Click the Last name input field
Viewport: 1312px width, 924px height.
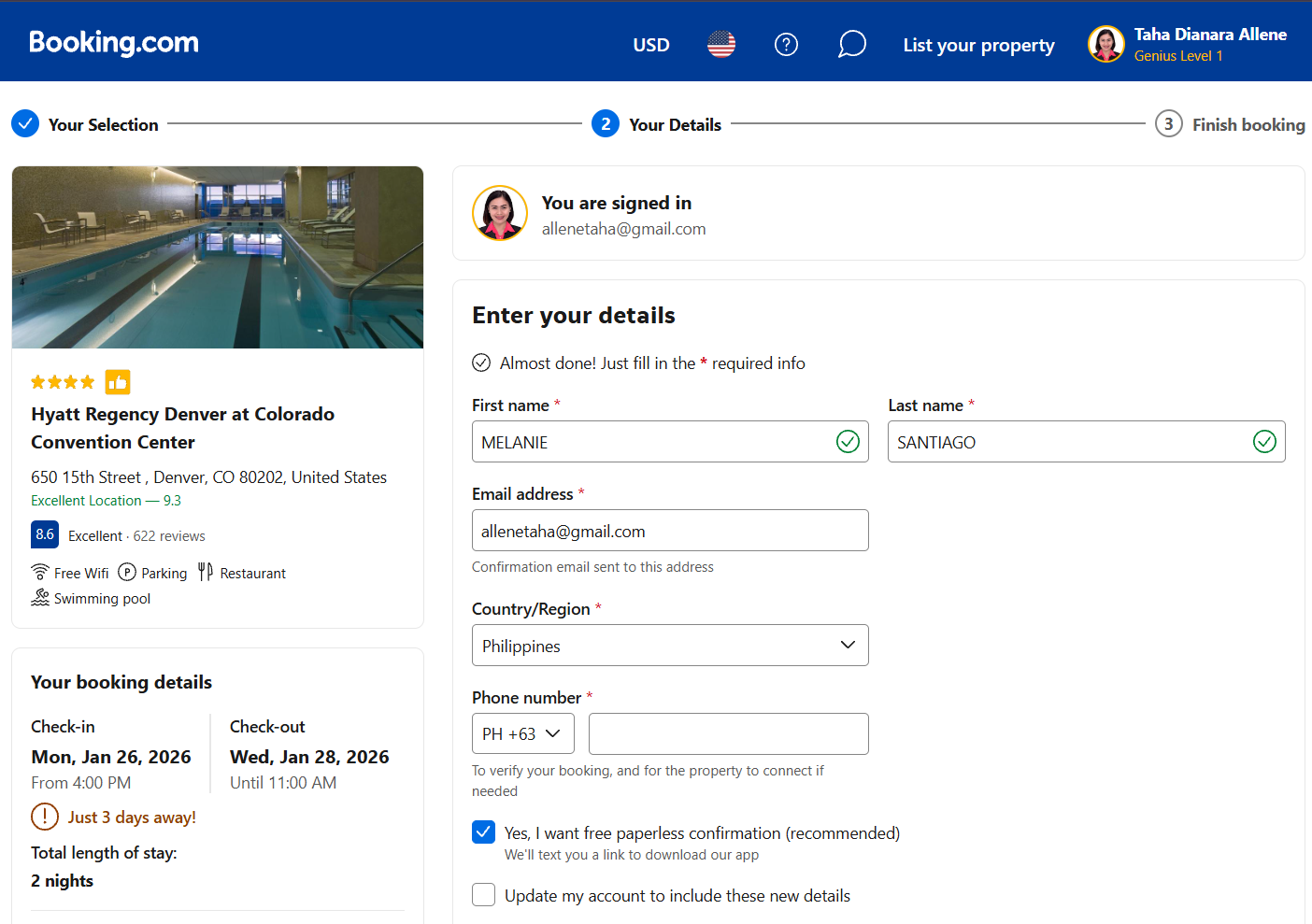(1087, 442)
